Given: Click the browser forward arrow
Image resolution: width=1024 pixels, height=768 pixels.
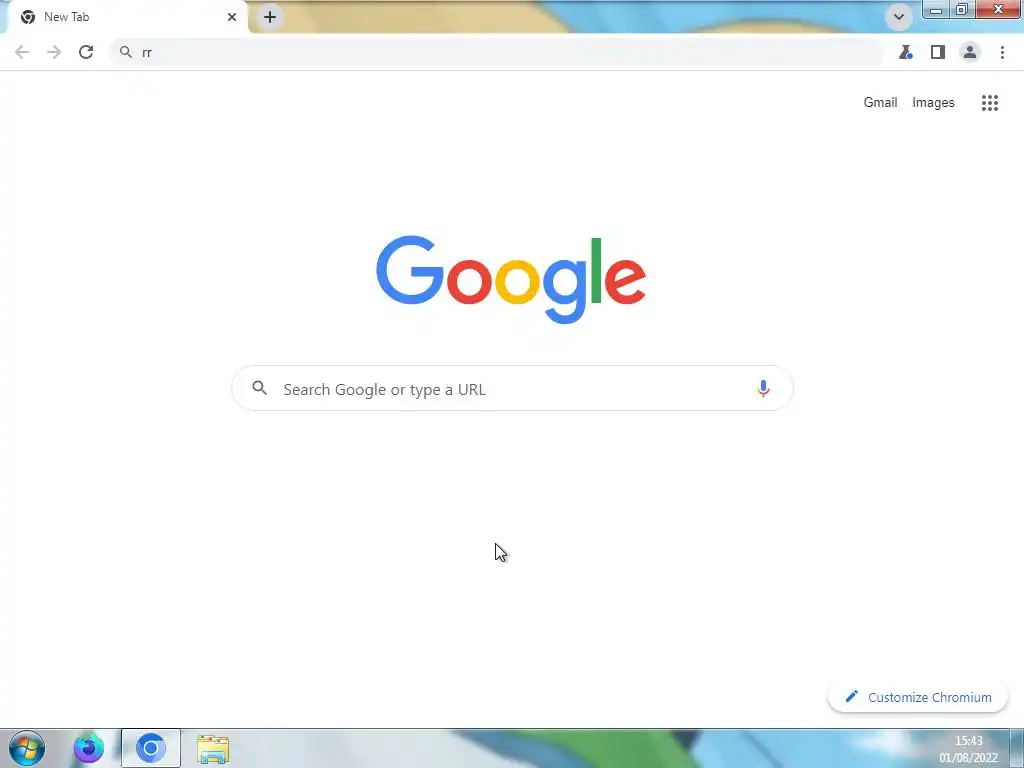Looking at the screenshot, I should point(54,52).
